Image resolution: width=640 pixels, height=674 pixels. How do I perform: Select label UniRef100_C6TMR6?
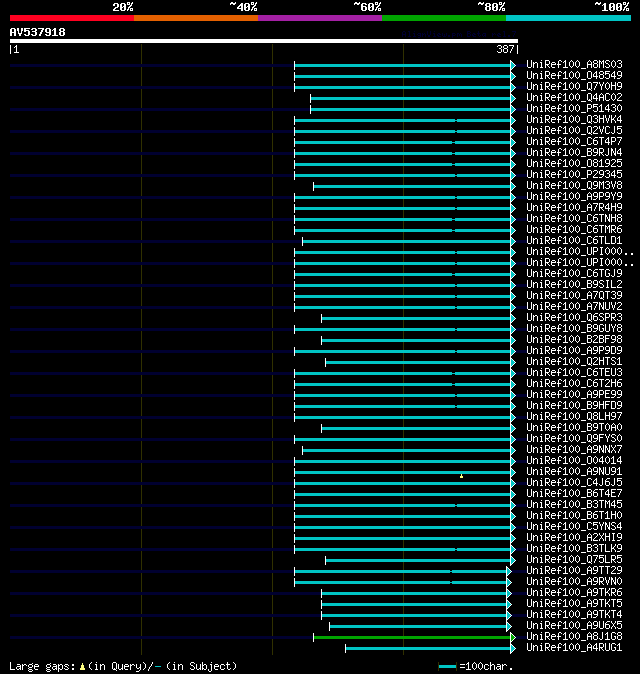point(574,230)
